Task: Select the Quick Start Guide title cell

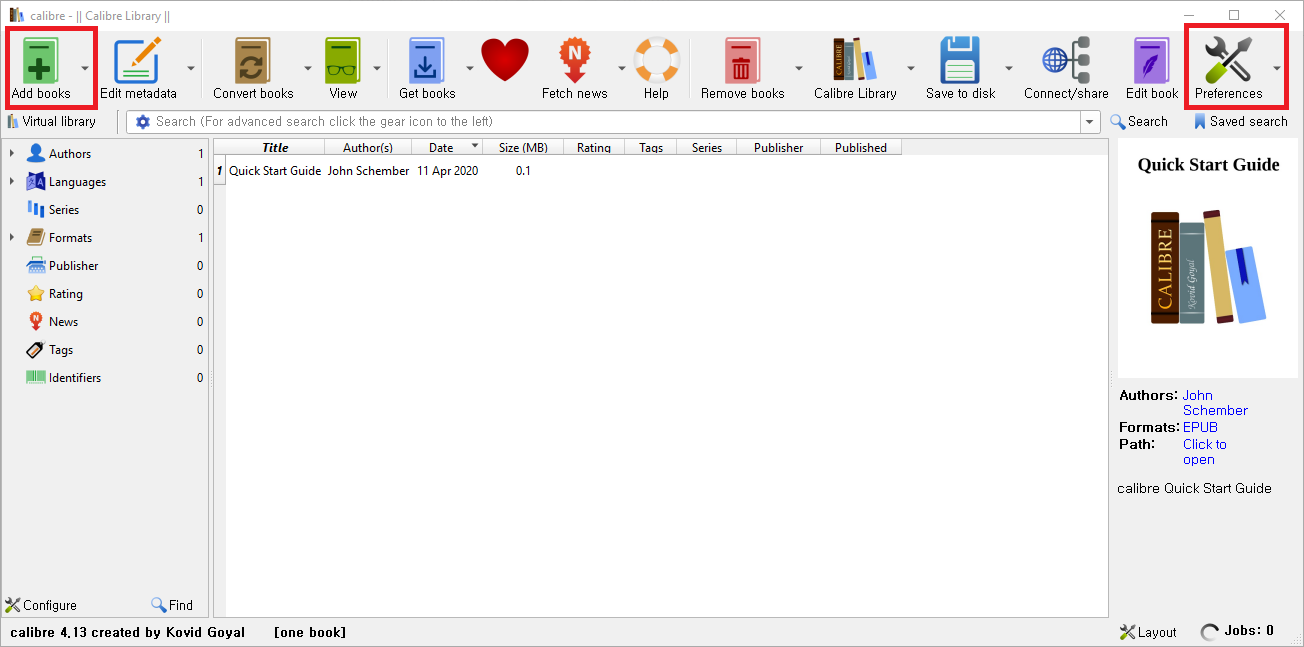Action: (x=275, y=171)
